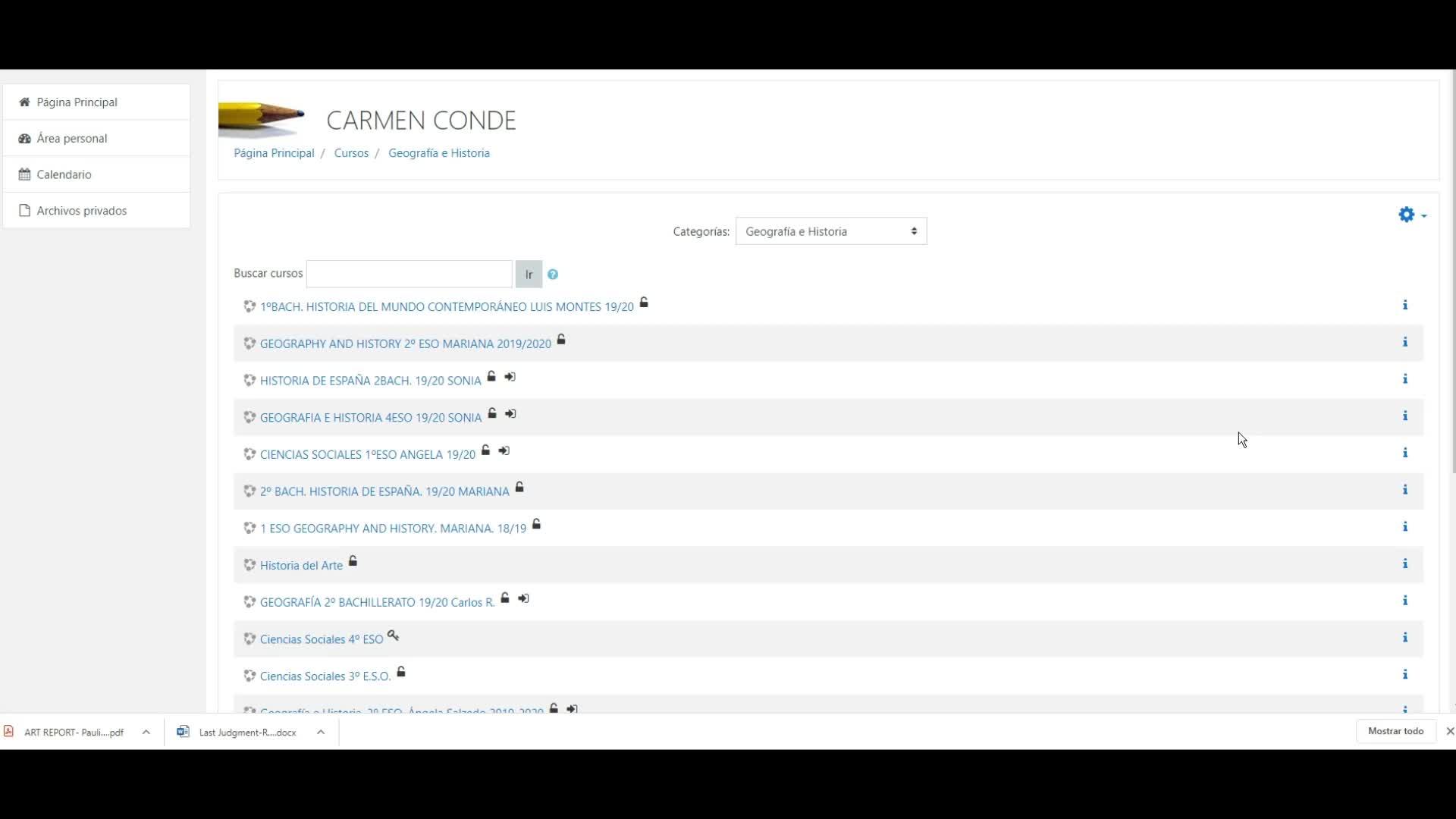
Task: Click the lock icon beside Geography and History 2º ESO
Action: 561,340
